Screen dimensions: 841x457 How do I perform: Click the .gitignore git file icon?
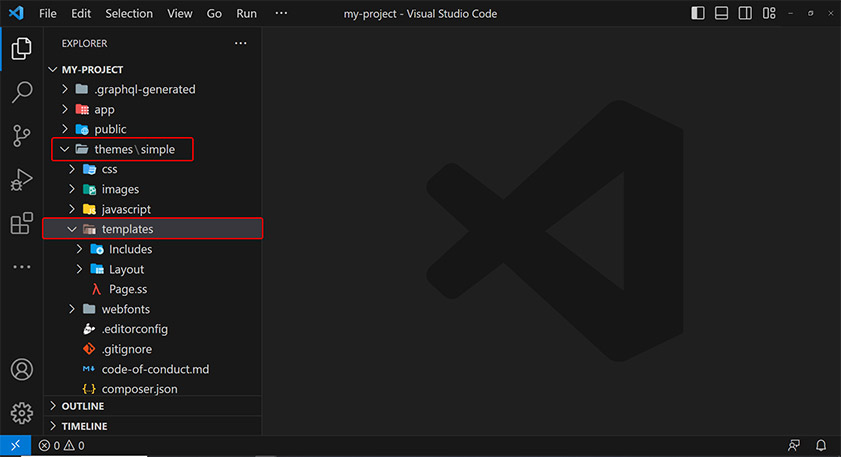click(89, 349)
